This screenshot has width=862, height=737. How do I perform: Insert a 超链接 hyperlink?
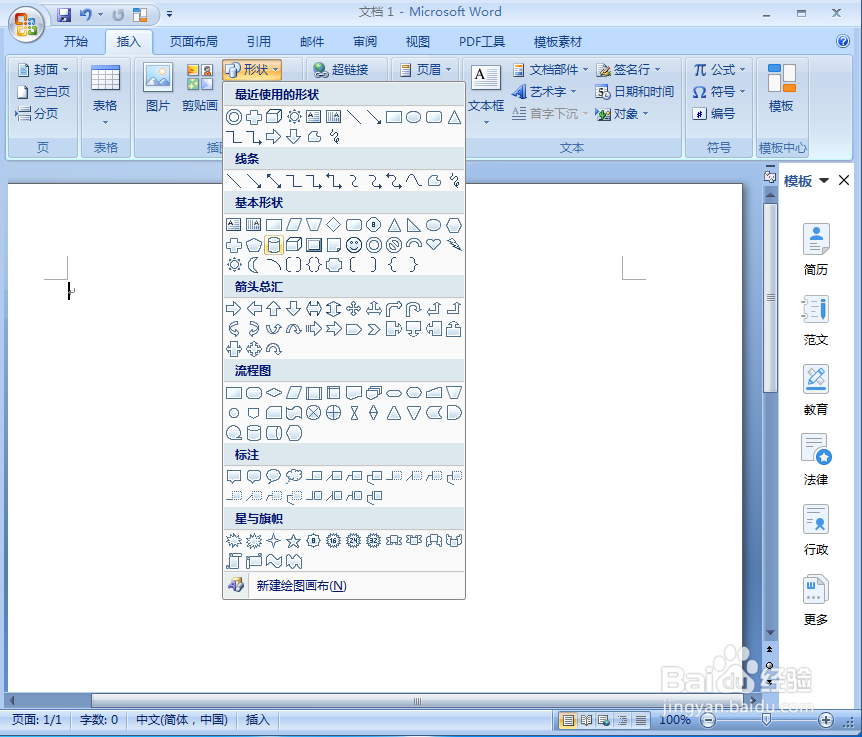(342, 70)
